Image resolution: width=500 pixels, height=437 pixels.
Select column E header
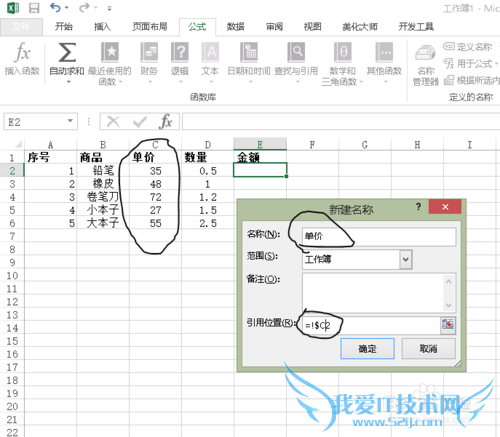(x=260, y=144)
